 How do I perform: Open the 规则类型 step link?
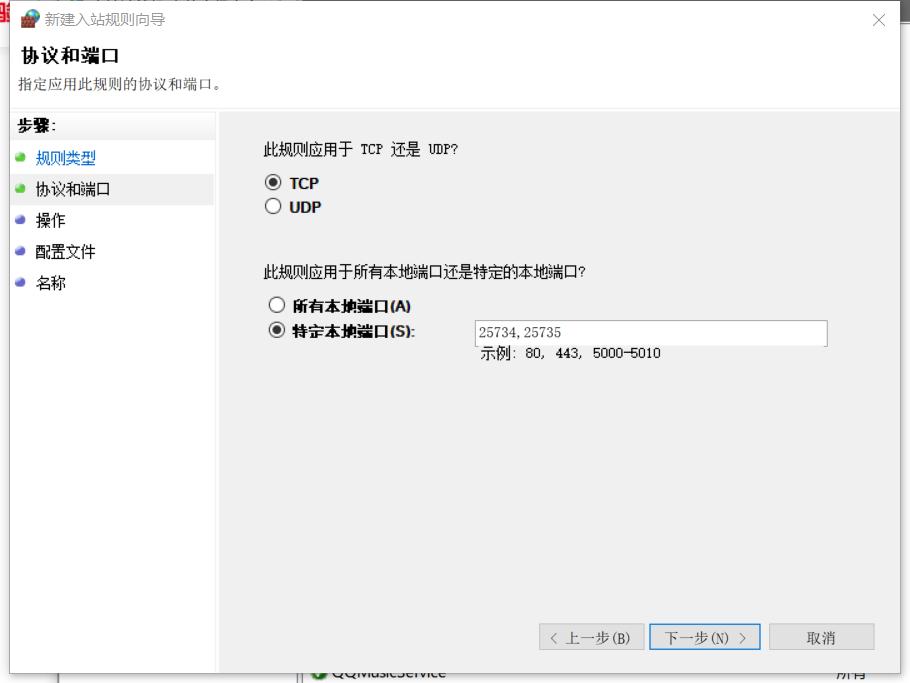tap(66, 158)
